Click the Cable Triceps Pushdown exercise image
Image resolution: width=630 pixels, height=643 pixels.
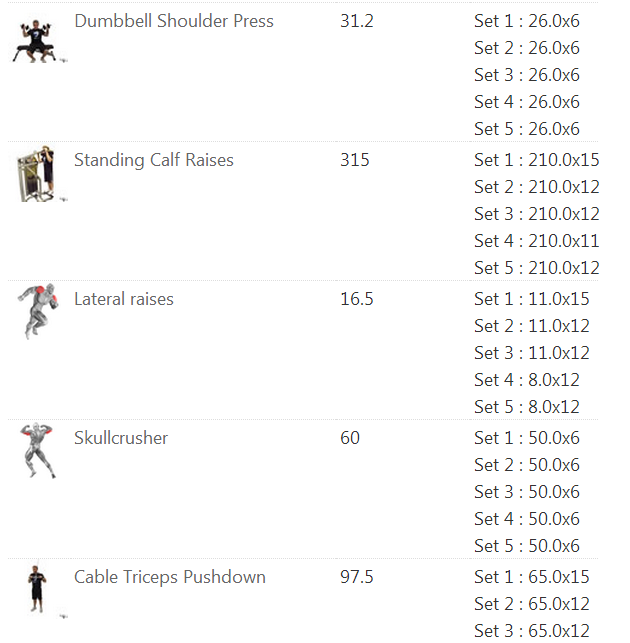(x=37, y=588)
